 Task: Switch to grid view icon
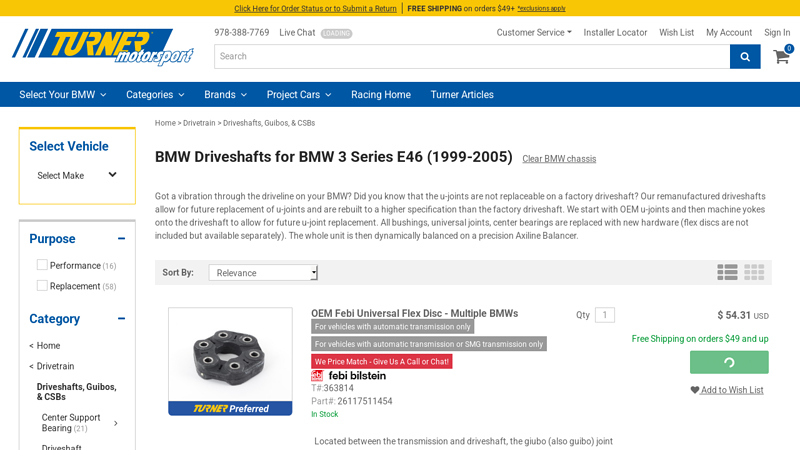click(x=754, y=272)
